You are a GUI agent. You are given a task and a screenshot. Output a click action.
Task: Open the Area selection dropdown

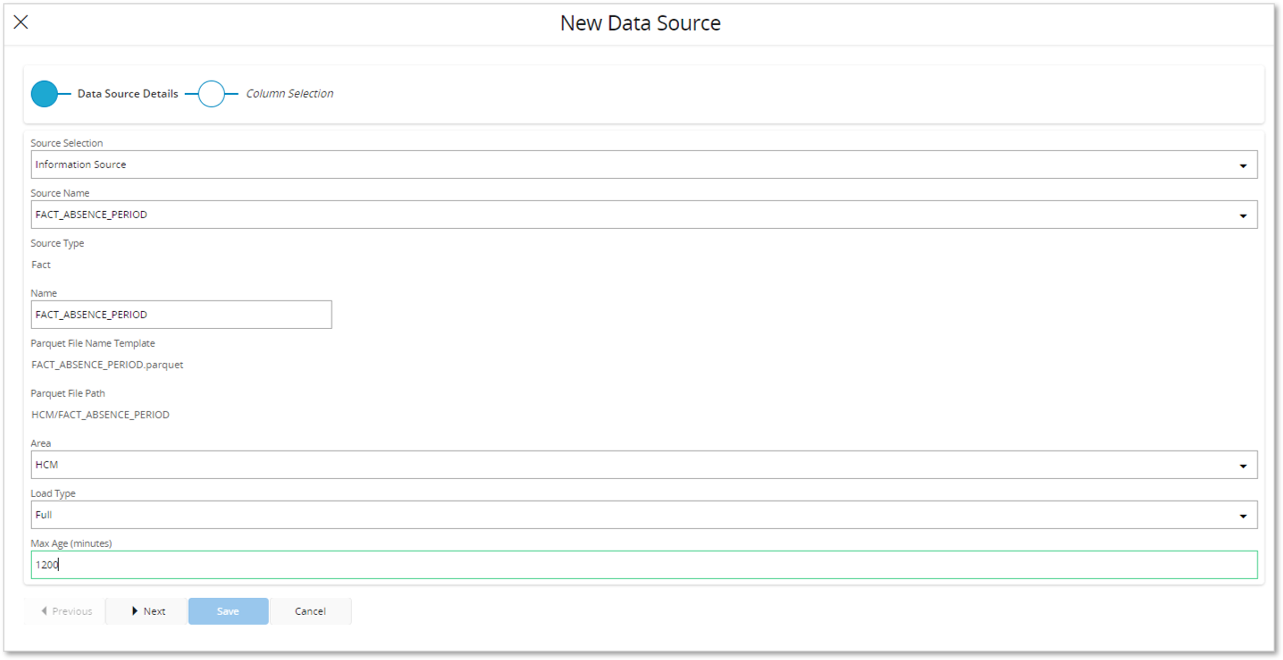640,464
